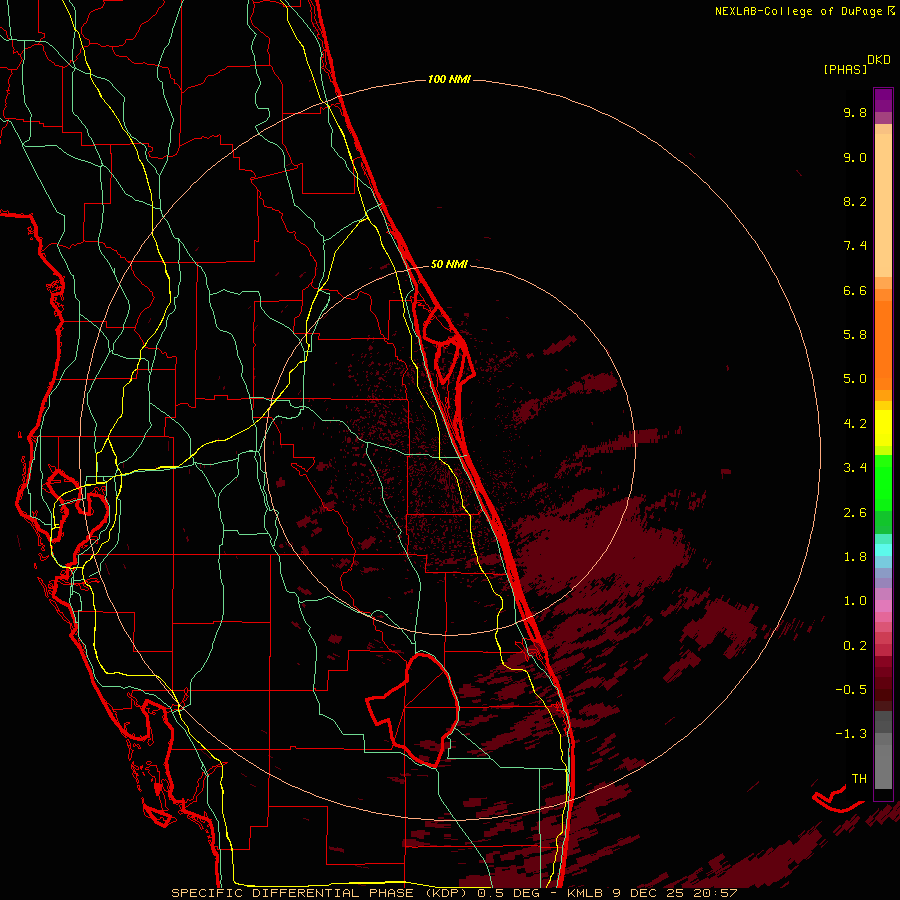Click the NEXLAB-College of DuPage watermark text
This screenshot has height=900, width=900.
click(x=798, y=11)
